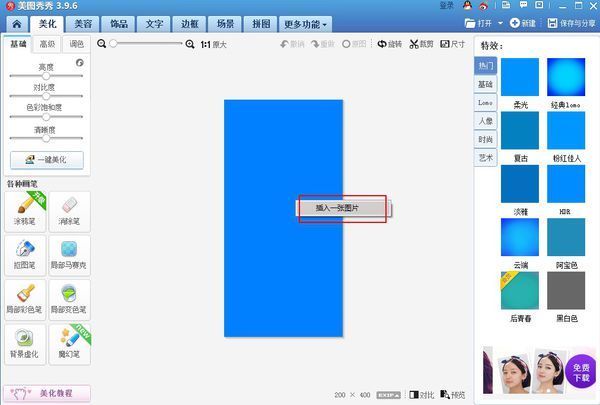Toggle the 预览 preview option

[x=452, y=395]
